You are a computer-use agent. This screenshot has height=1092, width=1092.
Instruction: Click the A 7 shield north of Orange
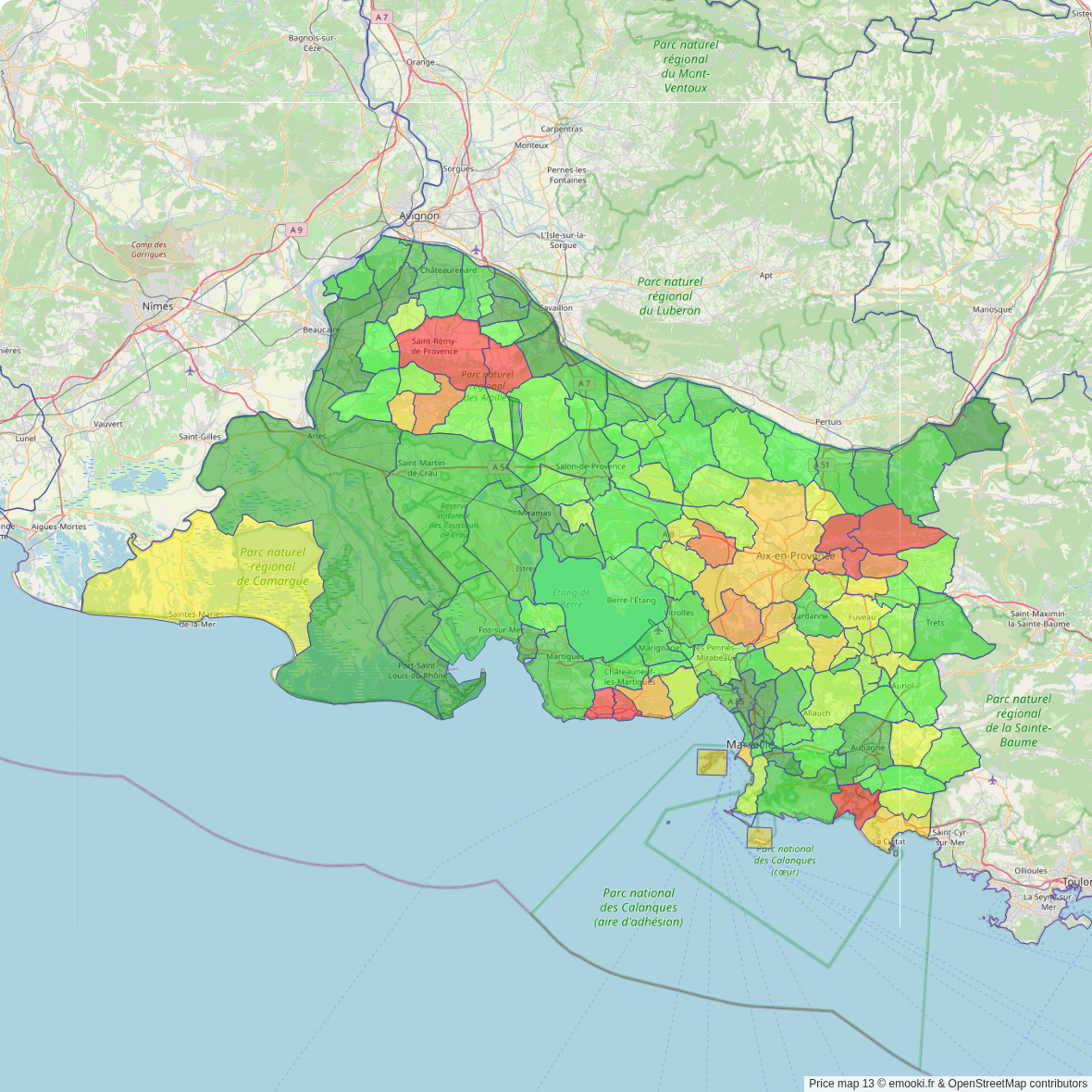381,17
